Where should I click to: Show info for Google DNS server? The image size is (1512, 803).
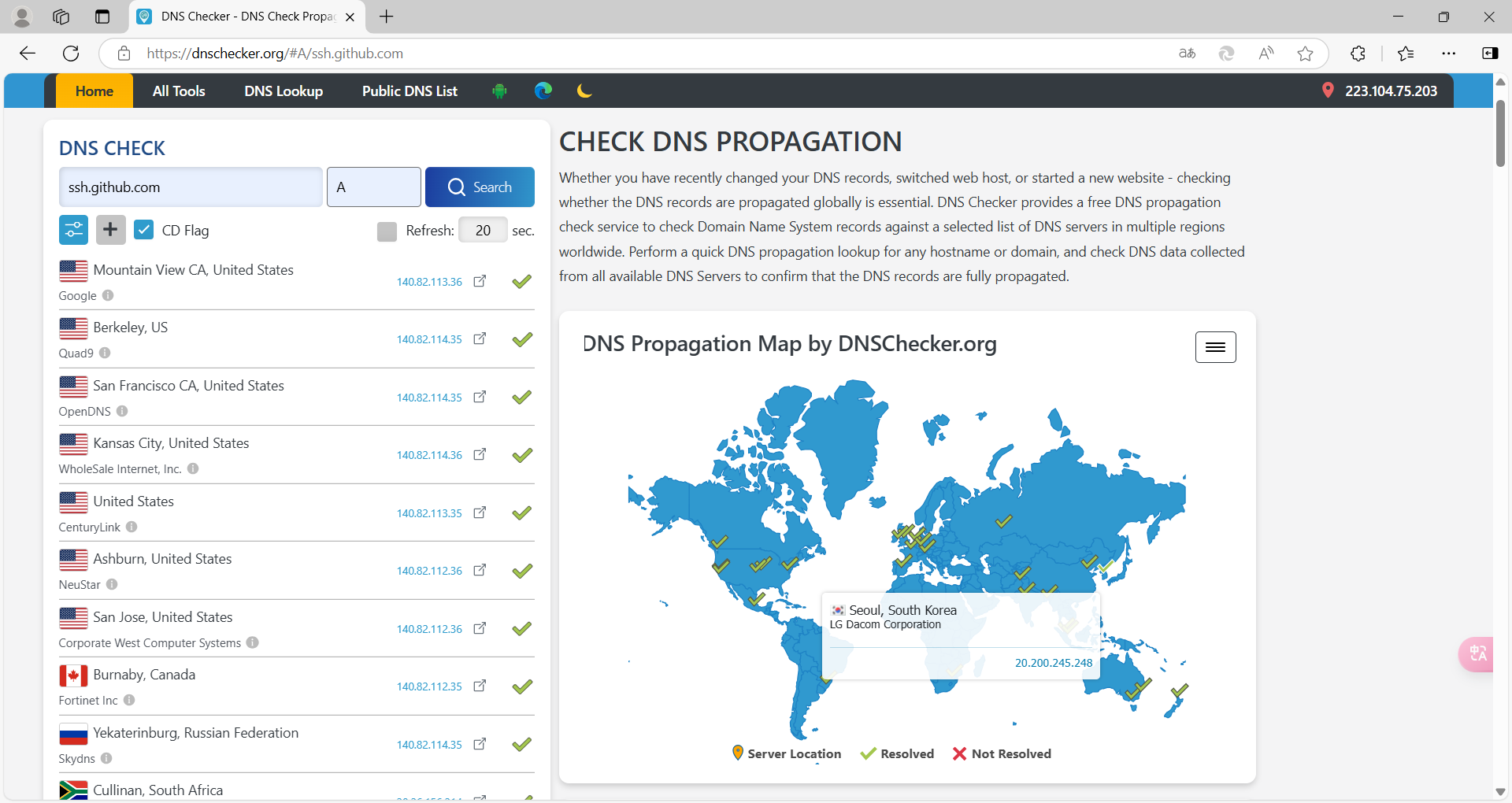click(108, 295)
